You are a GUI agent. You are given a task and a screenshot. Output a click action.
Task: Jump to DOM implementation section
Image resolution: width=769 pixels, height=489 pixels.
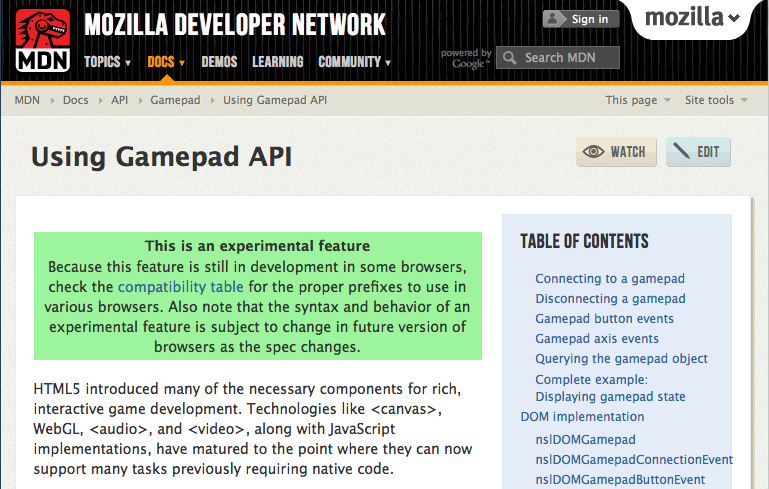(582, 417)
